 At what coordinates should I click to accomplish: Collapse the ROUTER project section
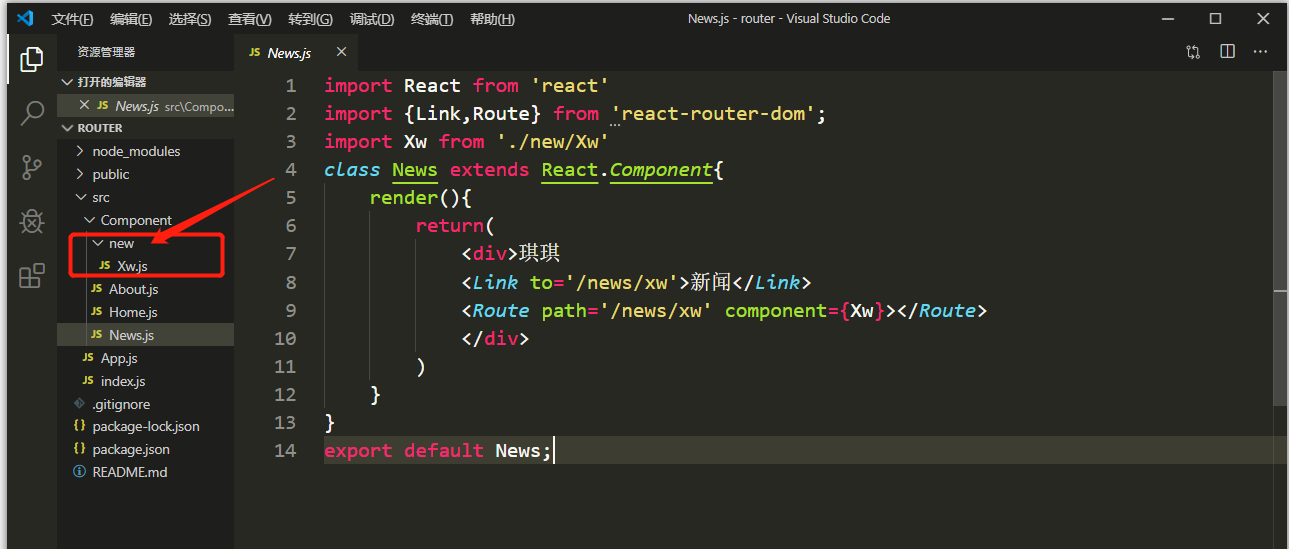(146, 128)
